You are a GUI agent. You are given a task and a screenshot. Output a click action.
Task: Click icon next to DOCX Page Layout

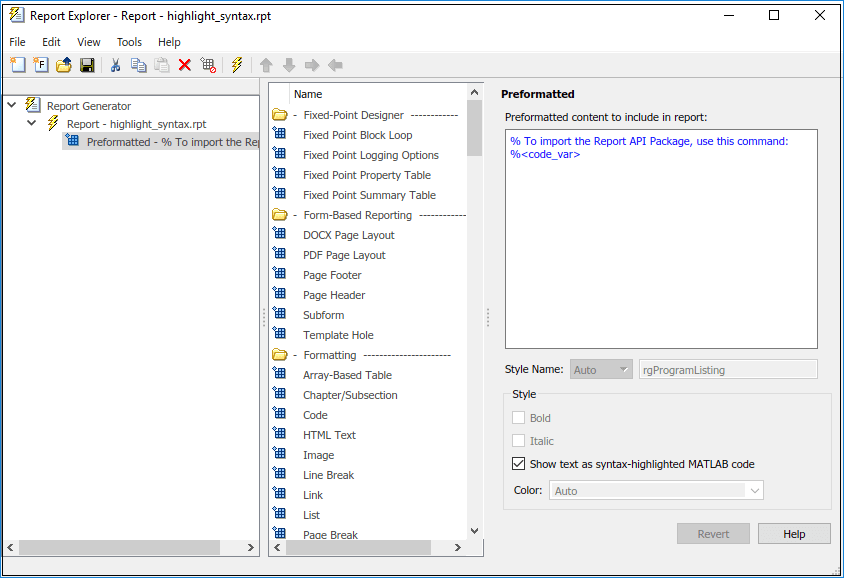coord(279,234)
